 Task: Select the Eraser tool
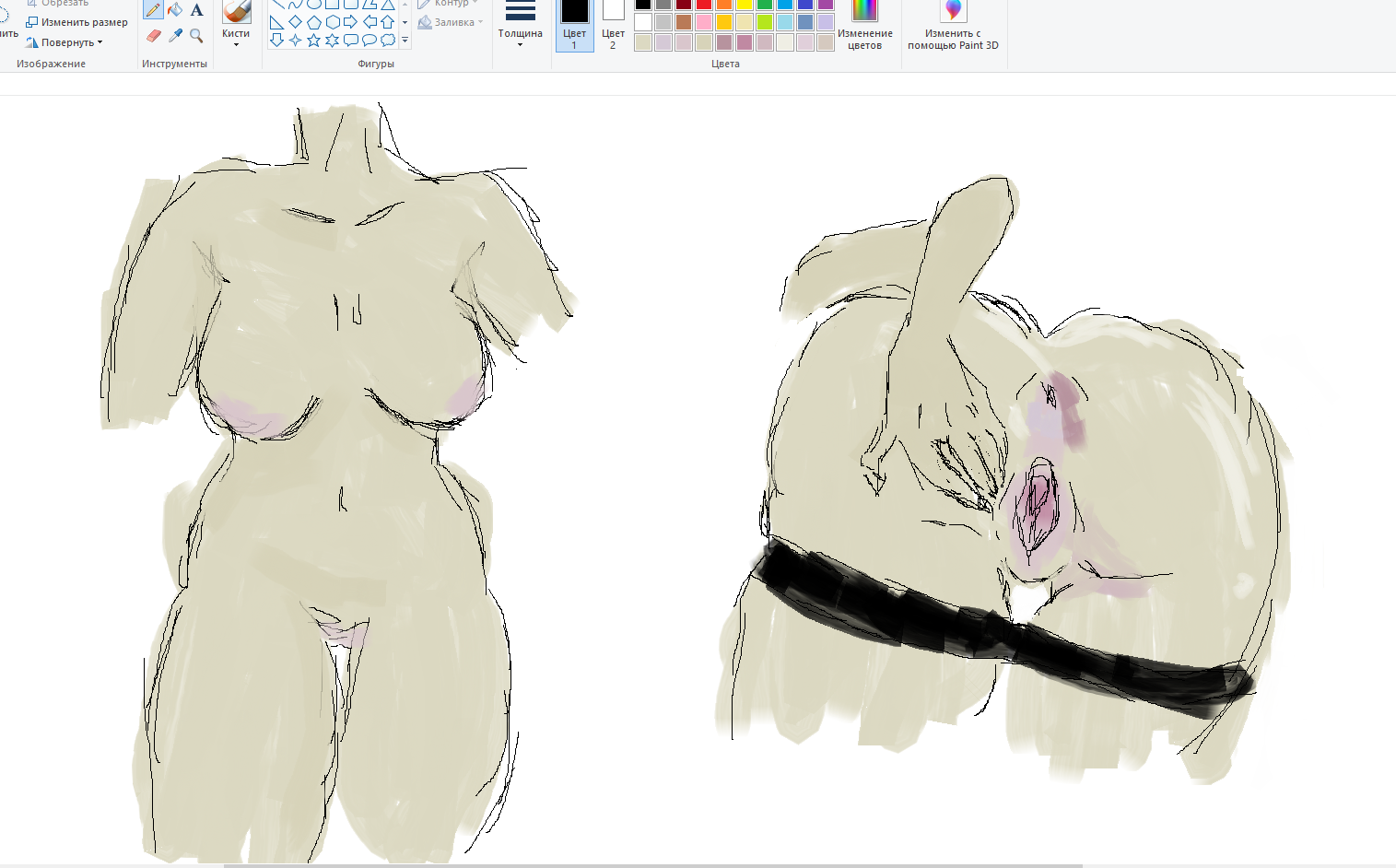[x=154, y=35]
